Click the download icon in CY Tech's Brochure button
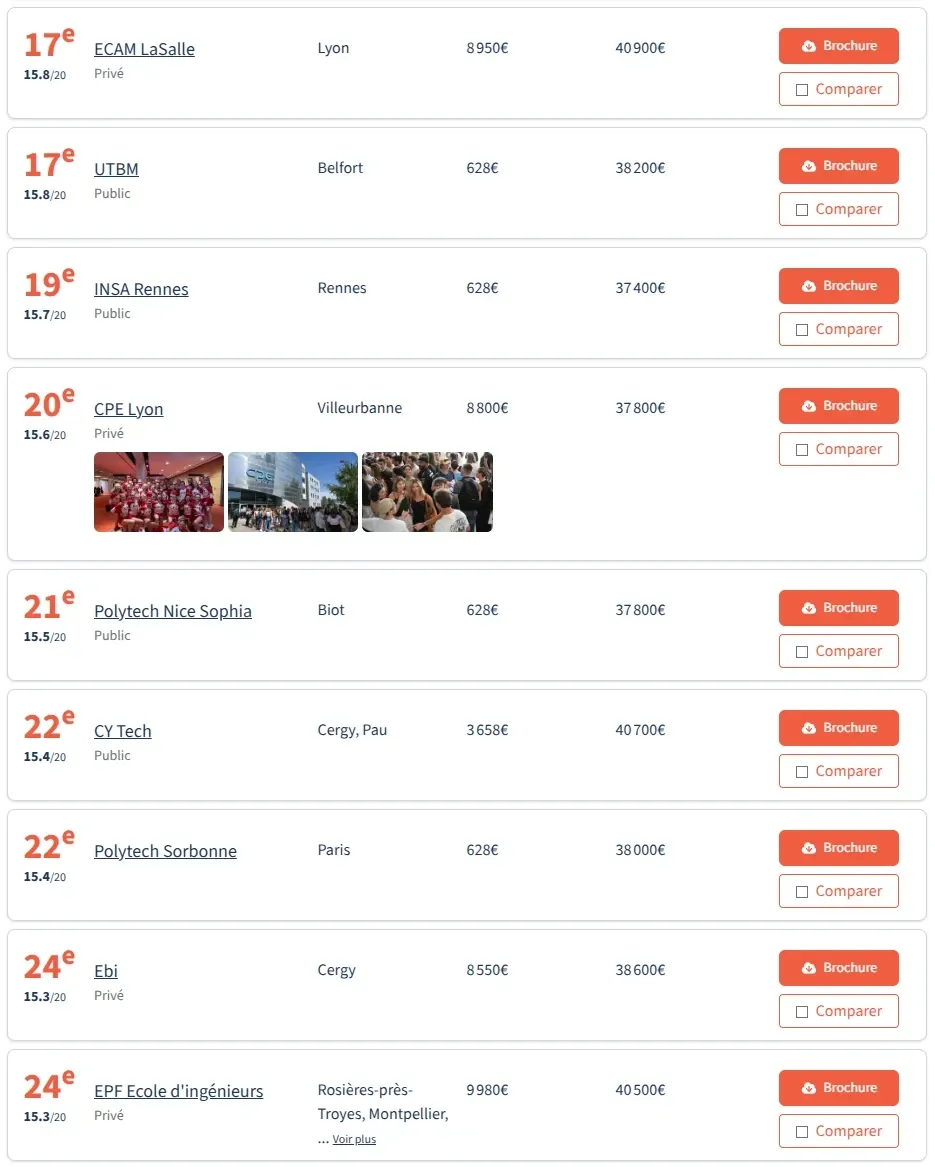 coord(809,728)
